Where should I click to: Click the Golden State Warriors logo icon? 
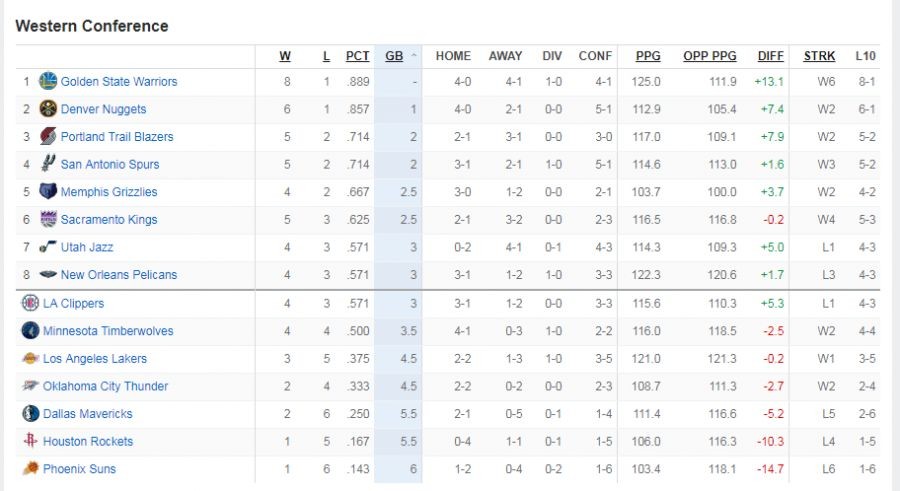pyautogui.click(x=48, y=81)
